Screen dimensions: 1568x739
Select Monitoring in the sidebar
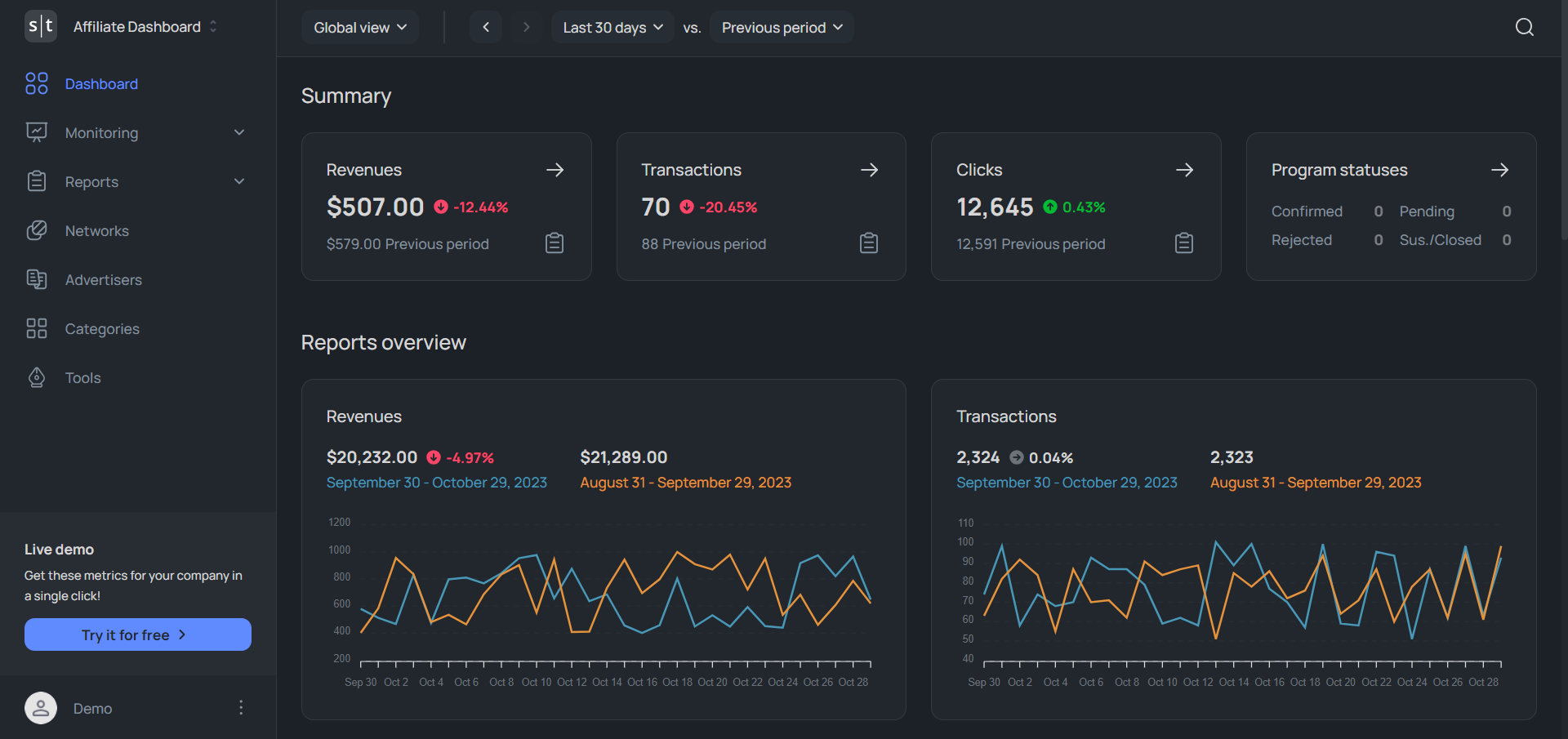click(101, 132)
